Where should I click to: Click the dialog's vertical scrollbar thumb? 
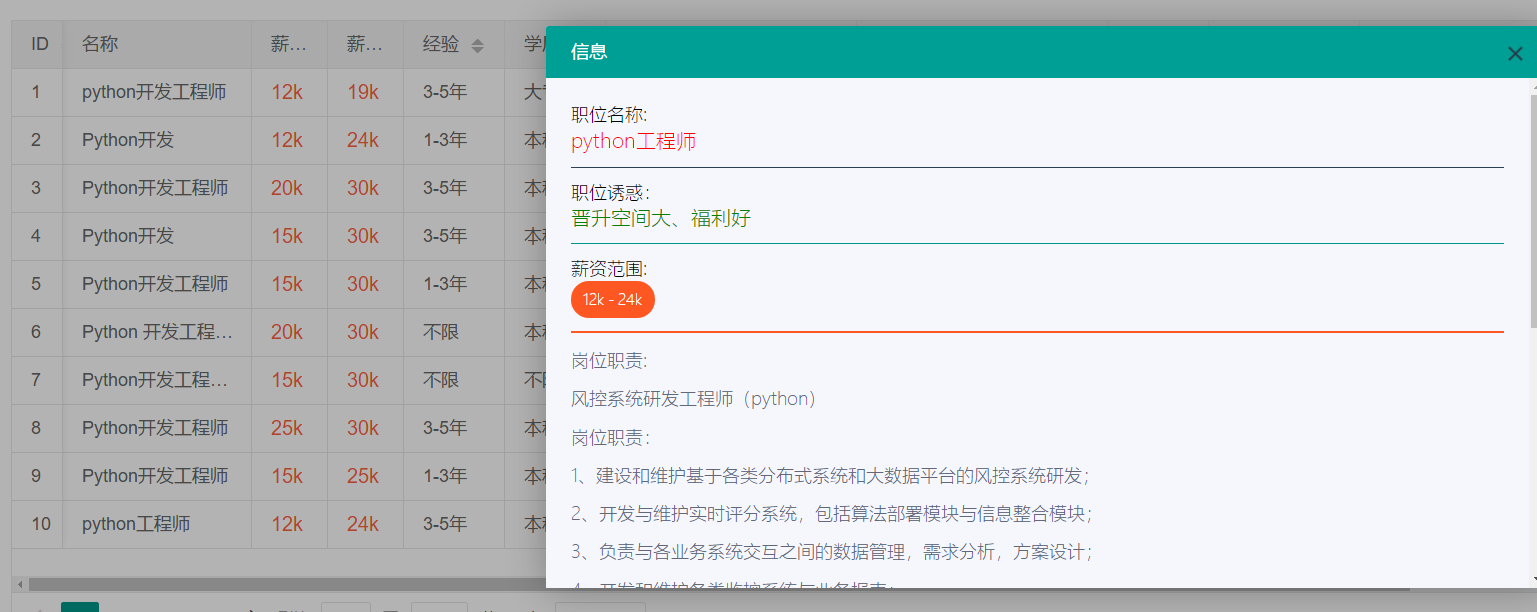[x=1533, y=211]
